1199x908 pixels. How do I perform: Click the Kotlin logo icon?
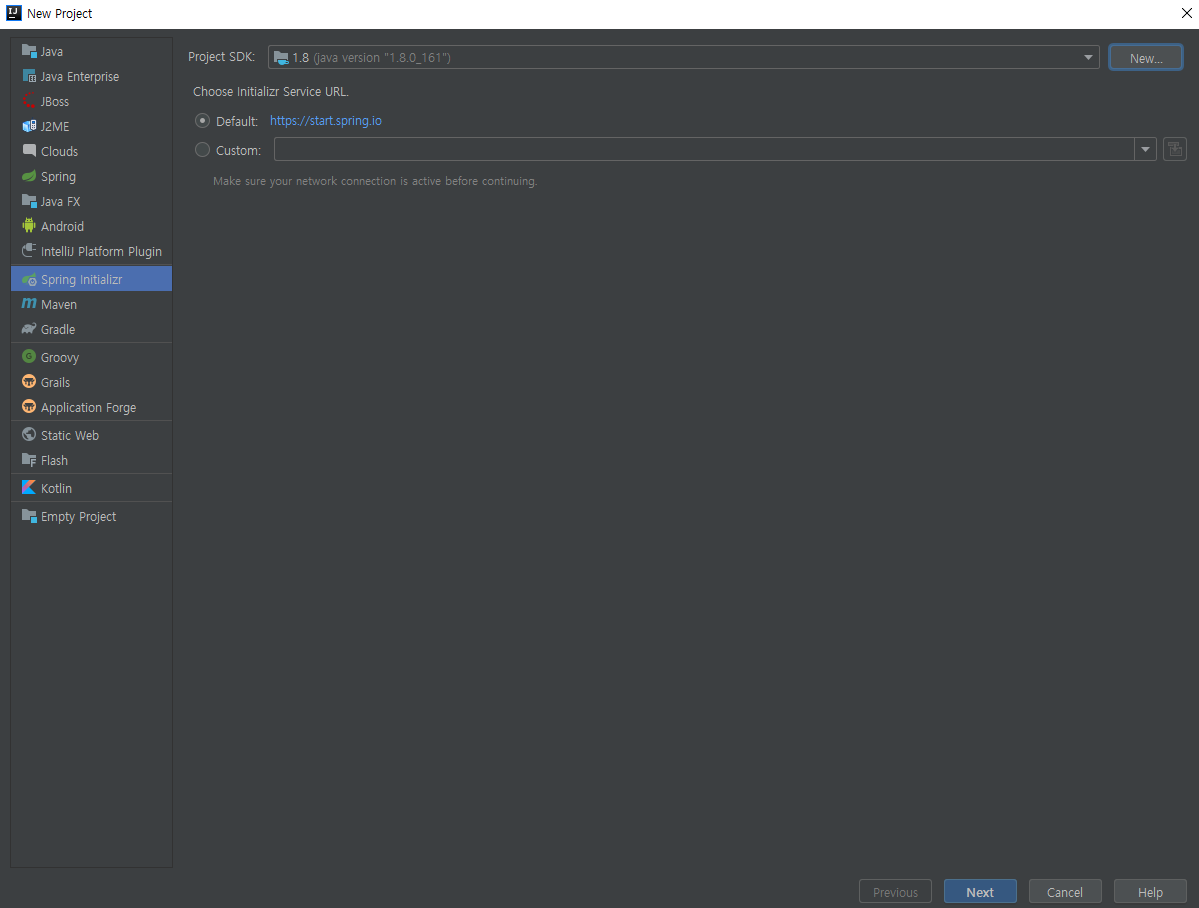pyautogui.click(x=29, y=487)
